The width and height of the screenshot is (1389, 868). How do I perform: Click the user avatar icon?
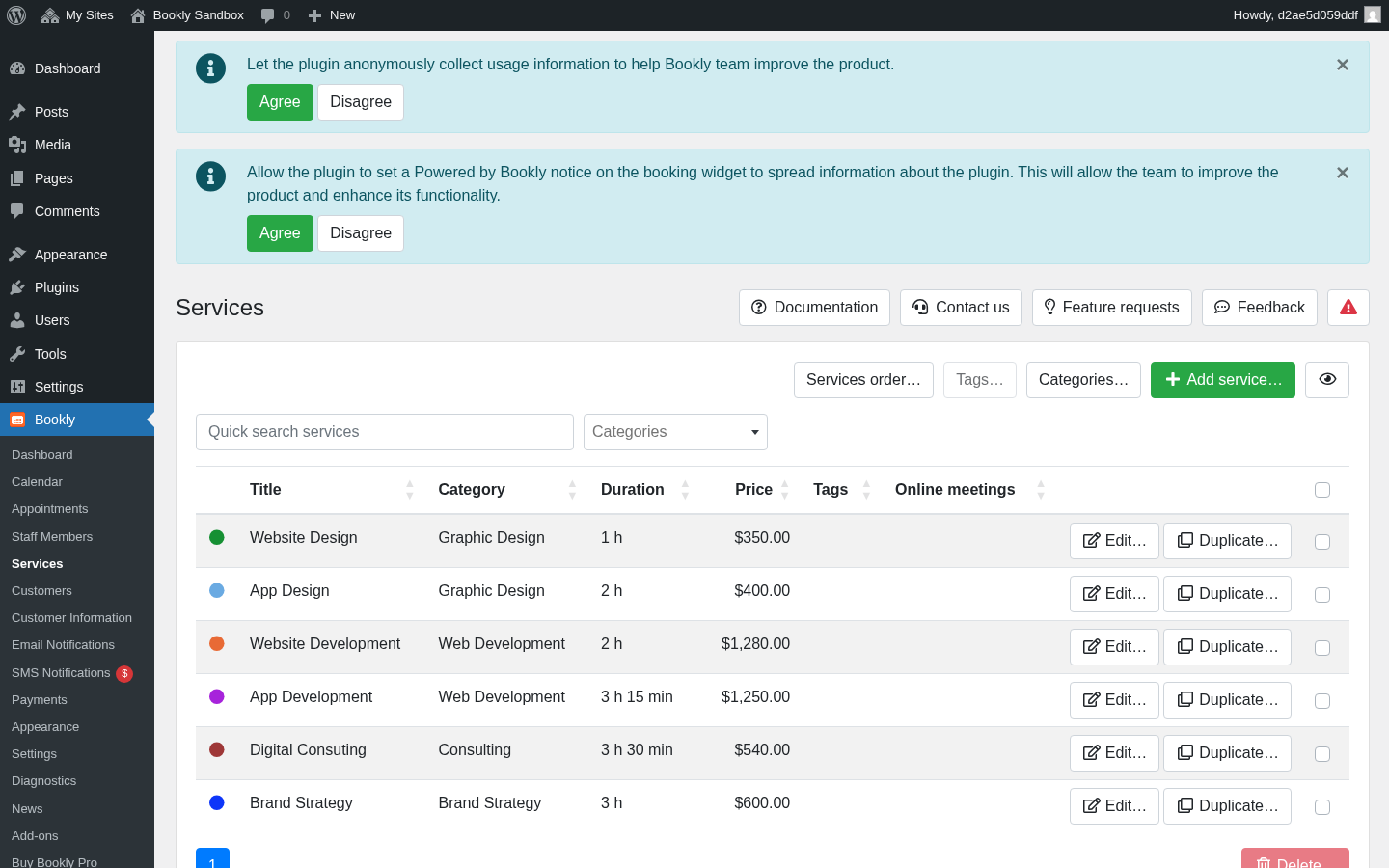pyautogui.click(x=1373, y=14)
